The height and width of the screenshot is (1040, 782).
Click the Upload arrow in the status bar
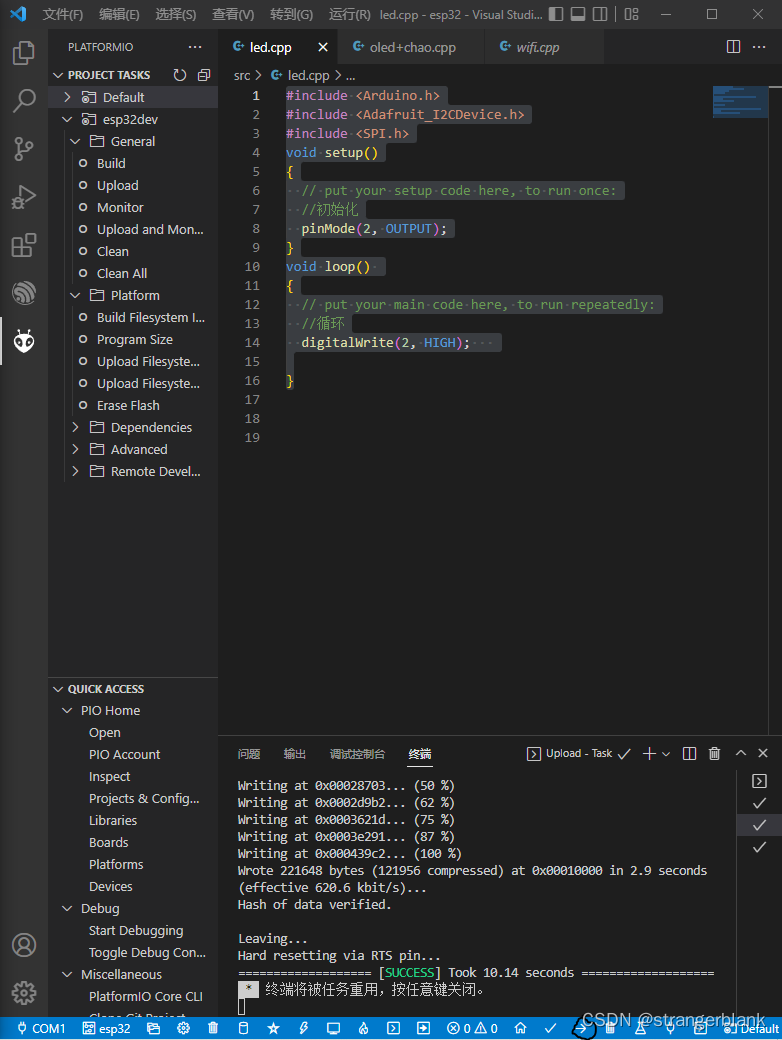click(583, 1027)
